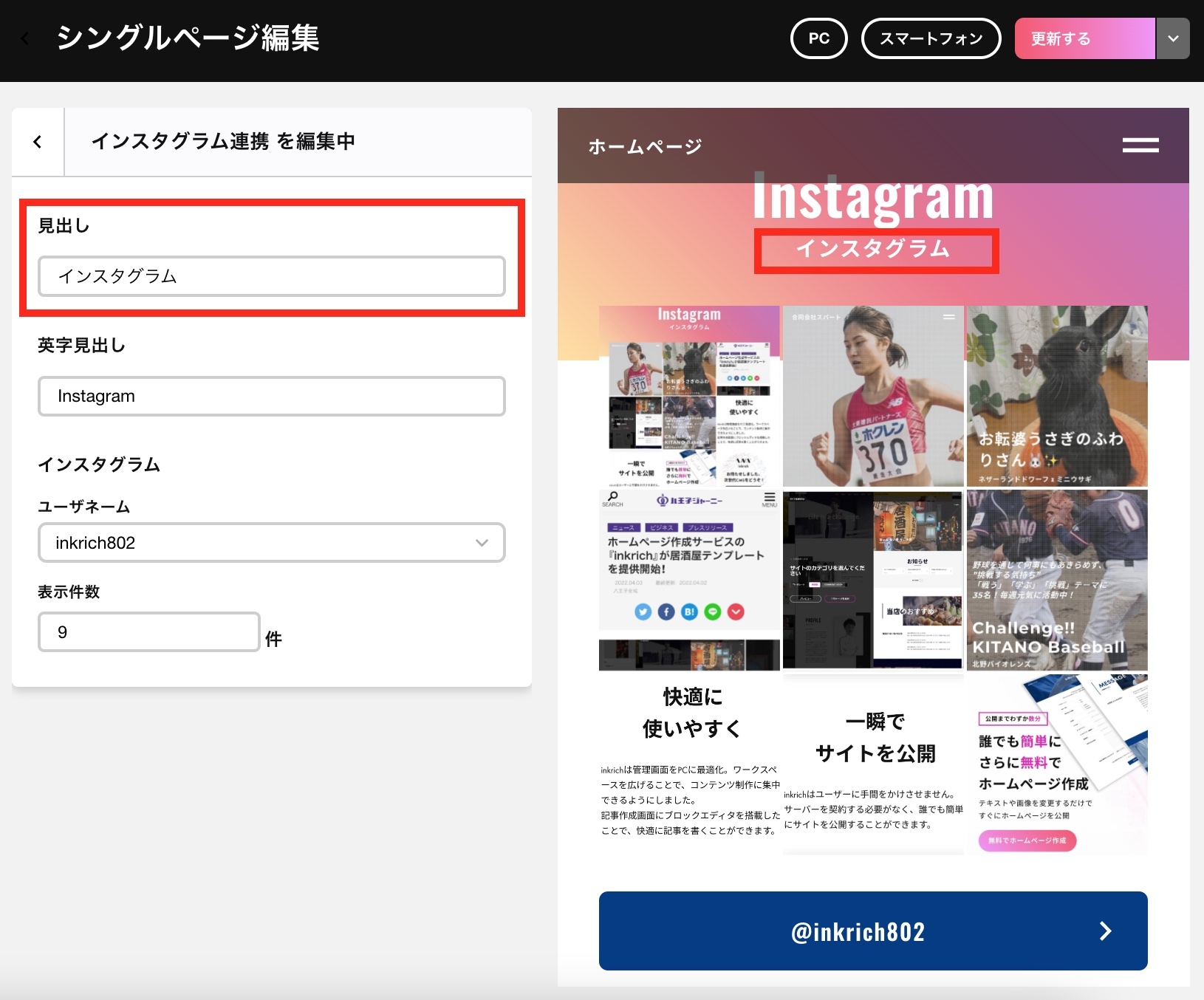Click インスタグラム連携 を編集中 panel title
1204x1000 pixels.
pyautogui.click(x=223, y=141)
